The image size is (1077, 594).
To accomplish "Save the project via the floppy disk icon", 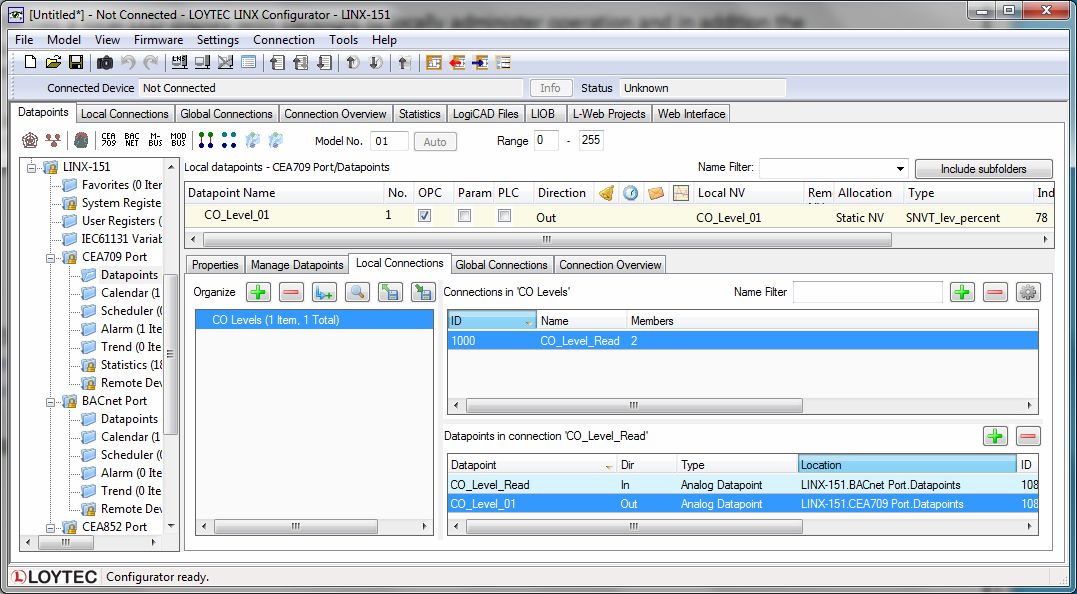I will (x=76, y=62).
